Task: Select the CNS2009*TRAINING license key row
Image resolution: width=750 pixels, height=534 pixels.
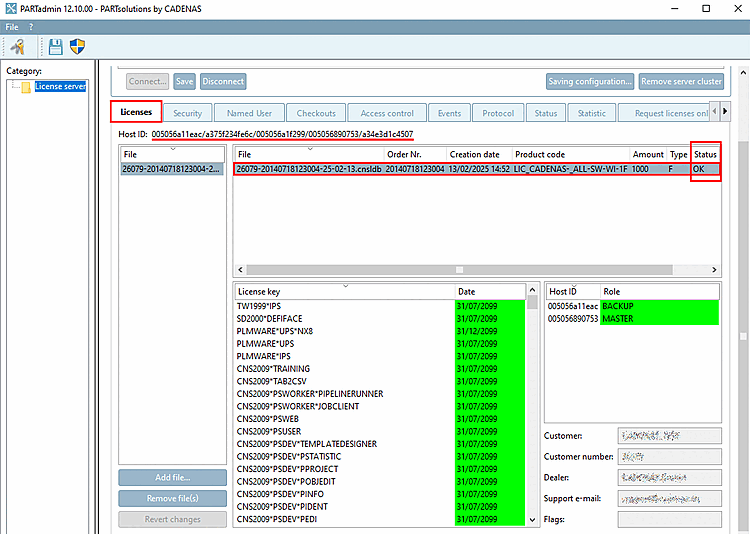Action: pyautogui.click(x=273, y=369)
